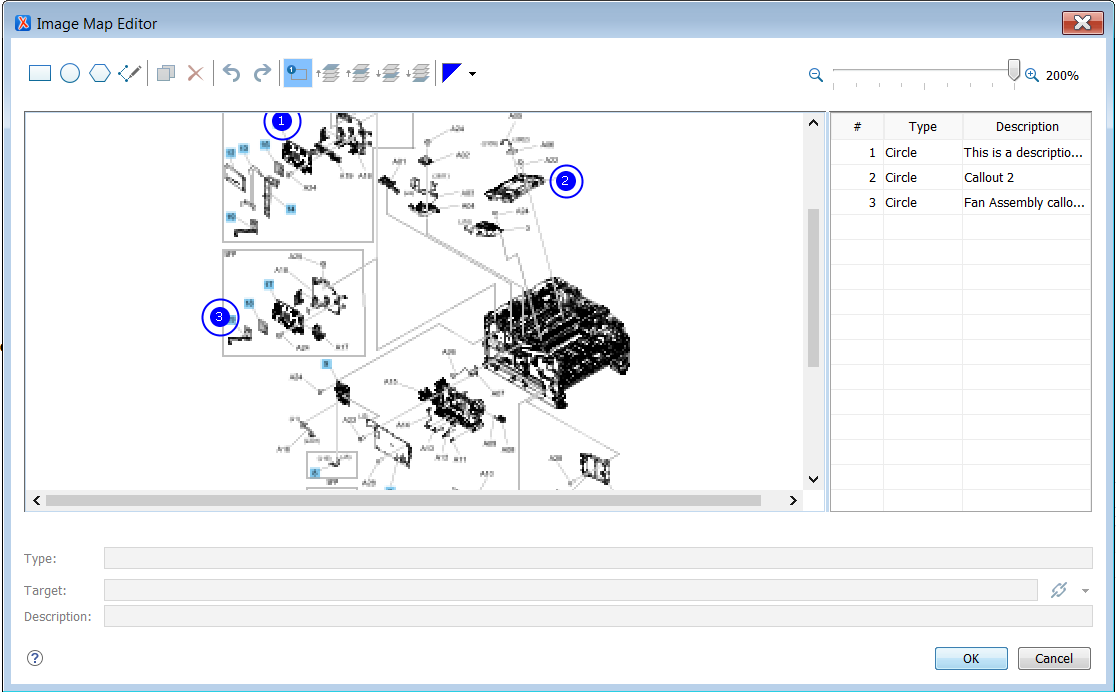Open the shape color dropdown arrow

(x=473, y=74)
